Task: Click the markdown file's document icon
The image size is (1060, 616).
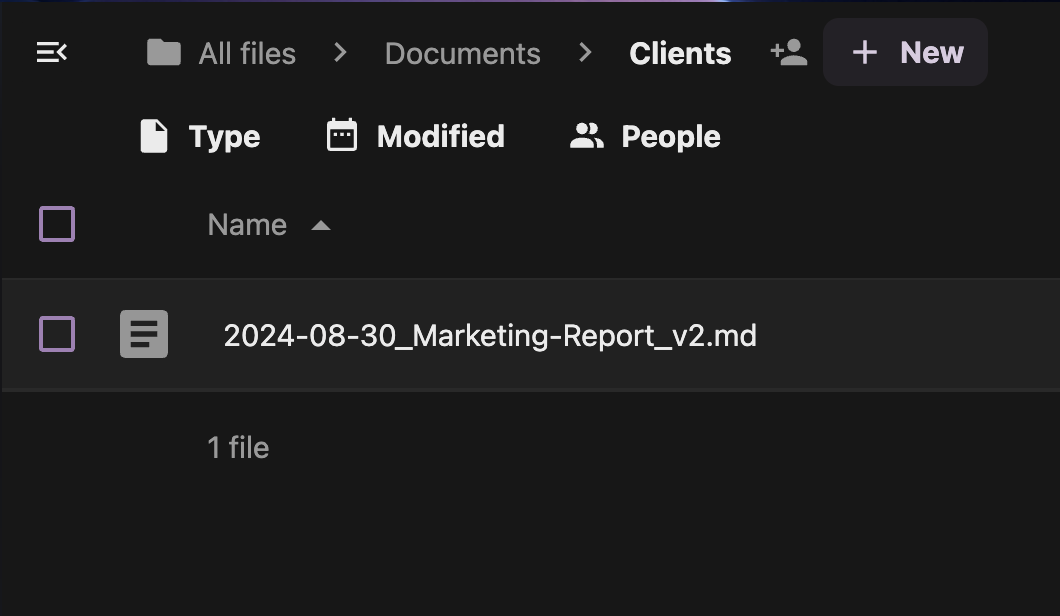Action: pyautogui.click(x=144, y=334)
